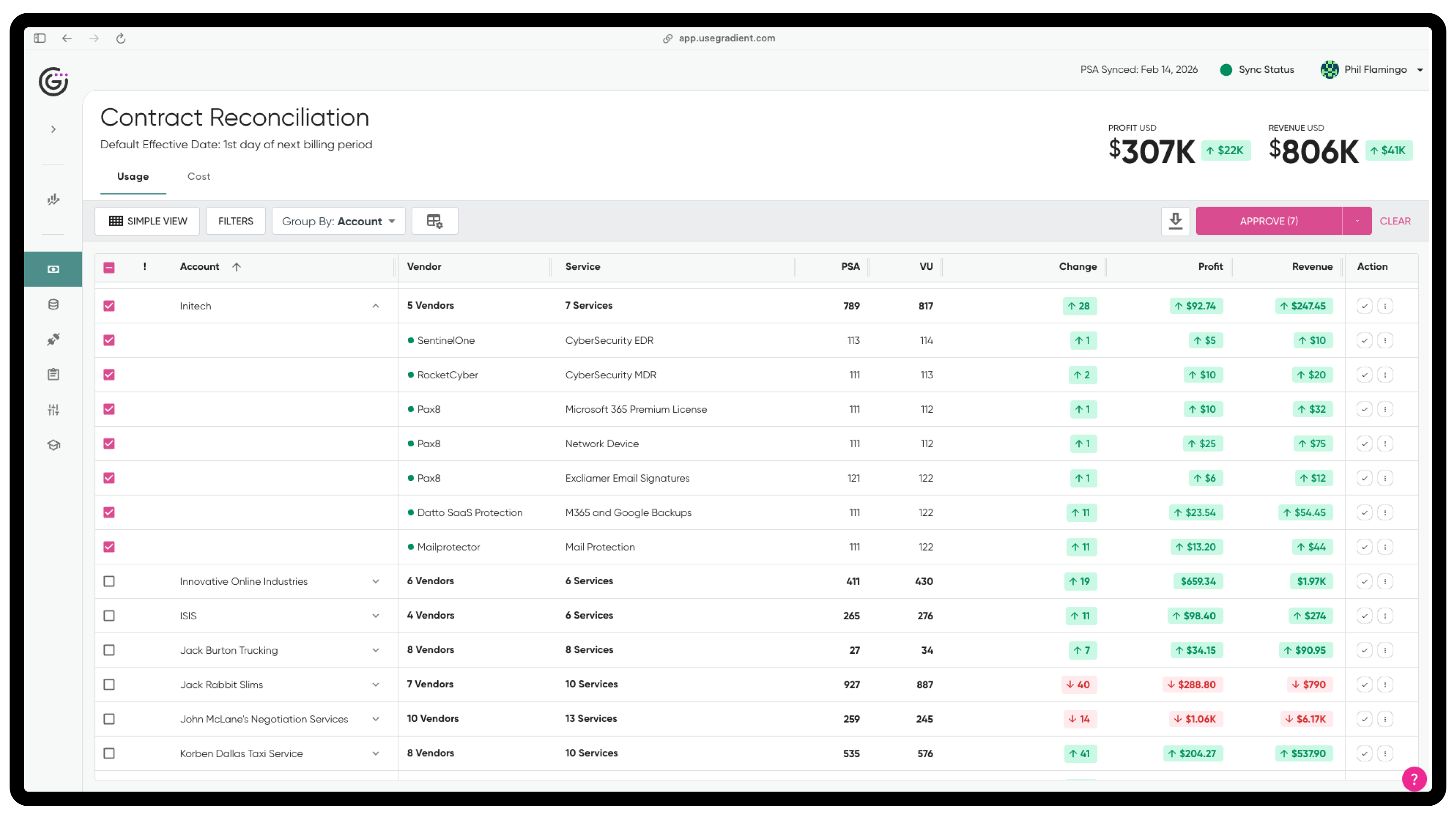
Task: Uncheck the SentinelOne row checkbox
Action: (109, 340)
